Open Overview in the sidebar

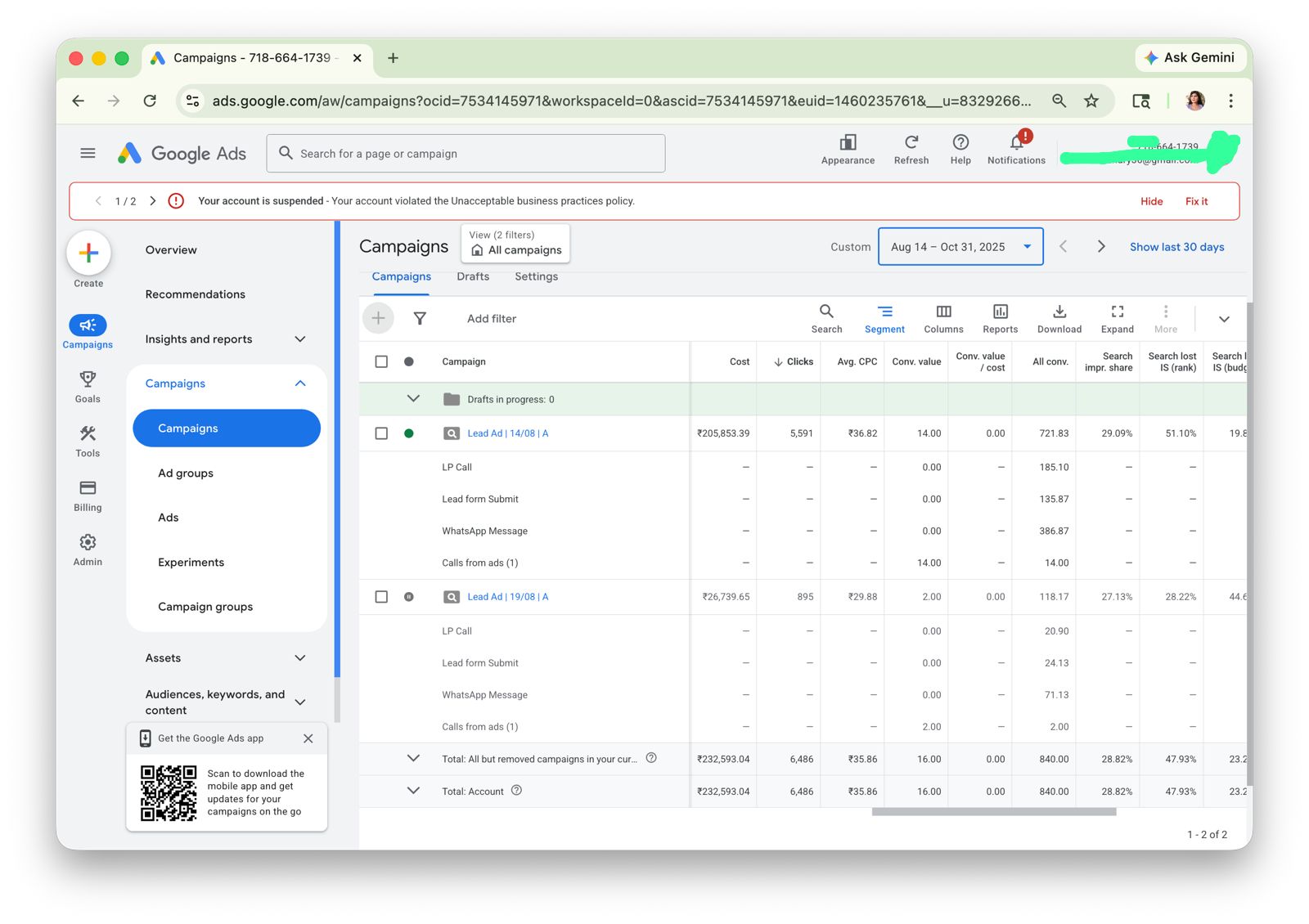[171, 249]
